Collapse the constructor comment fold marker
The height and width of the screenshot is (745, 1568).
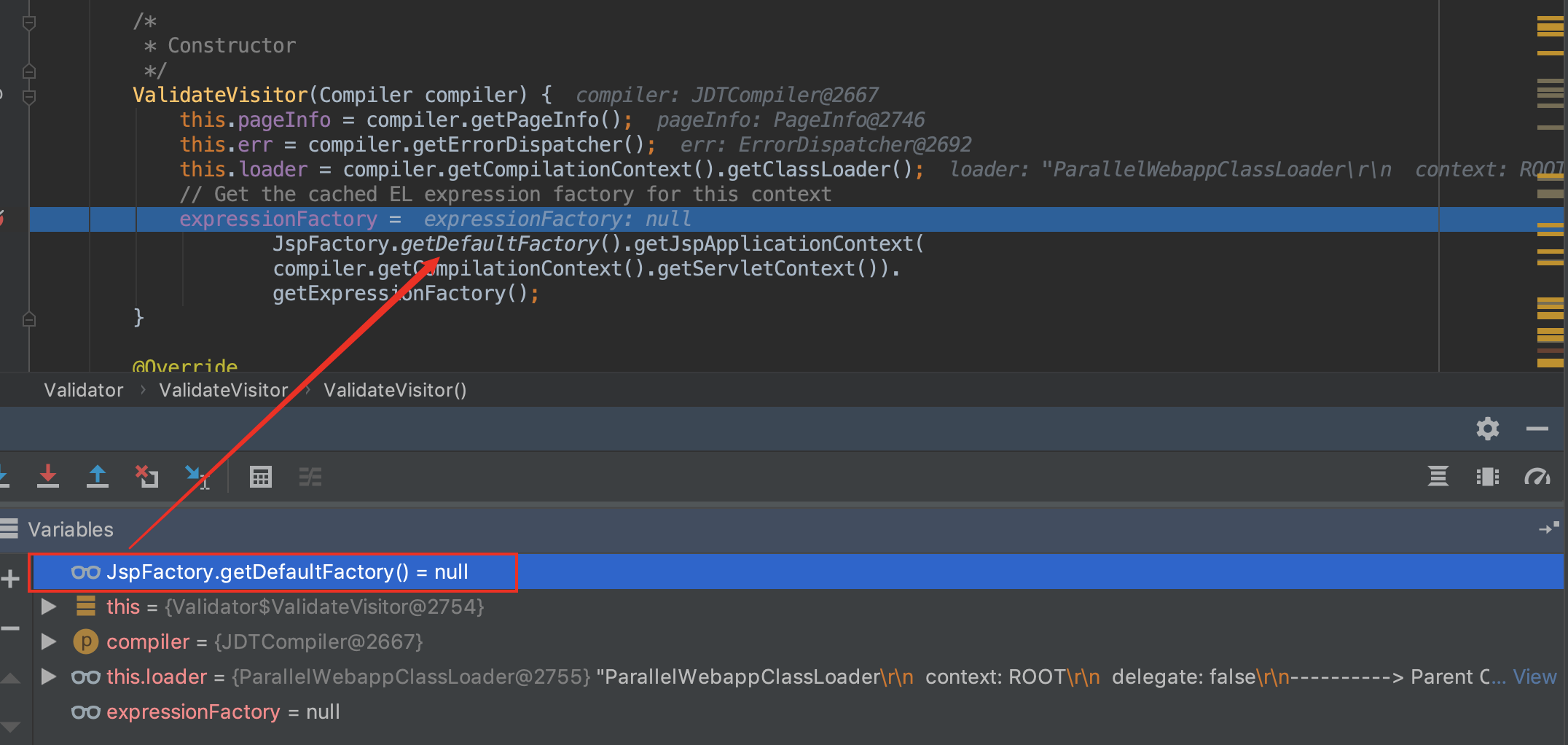pyautogui.click(x=29, y=23)
